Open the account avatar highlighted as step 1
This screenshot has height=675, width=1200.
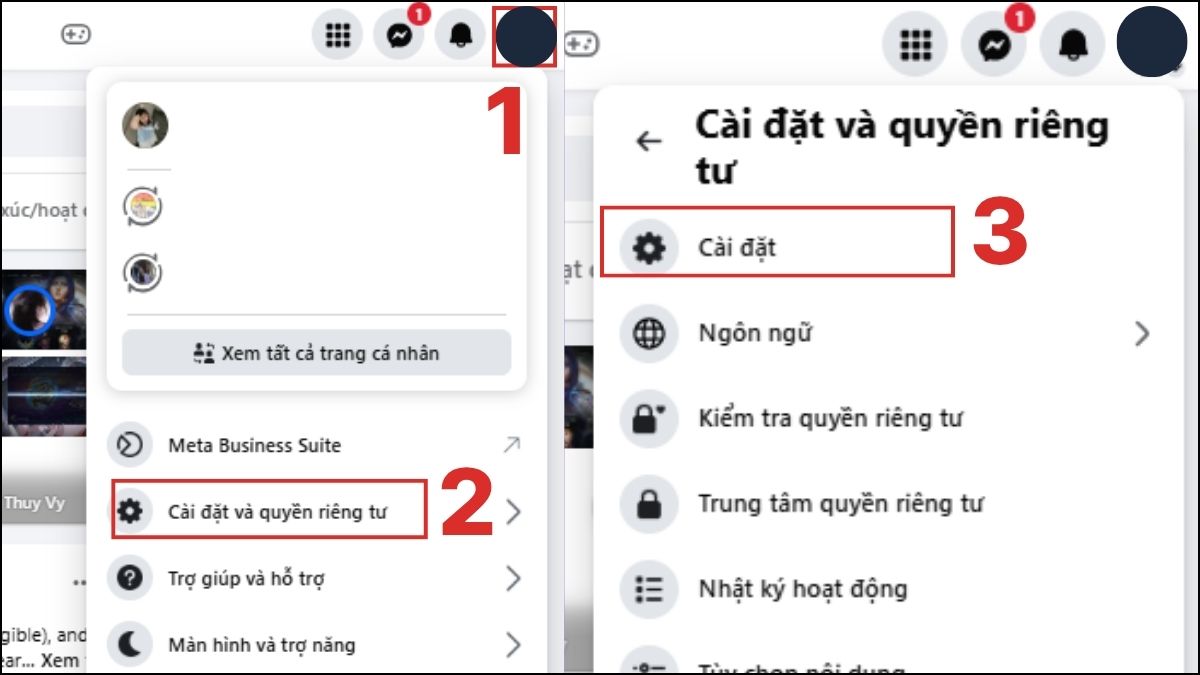point(525,36)
